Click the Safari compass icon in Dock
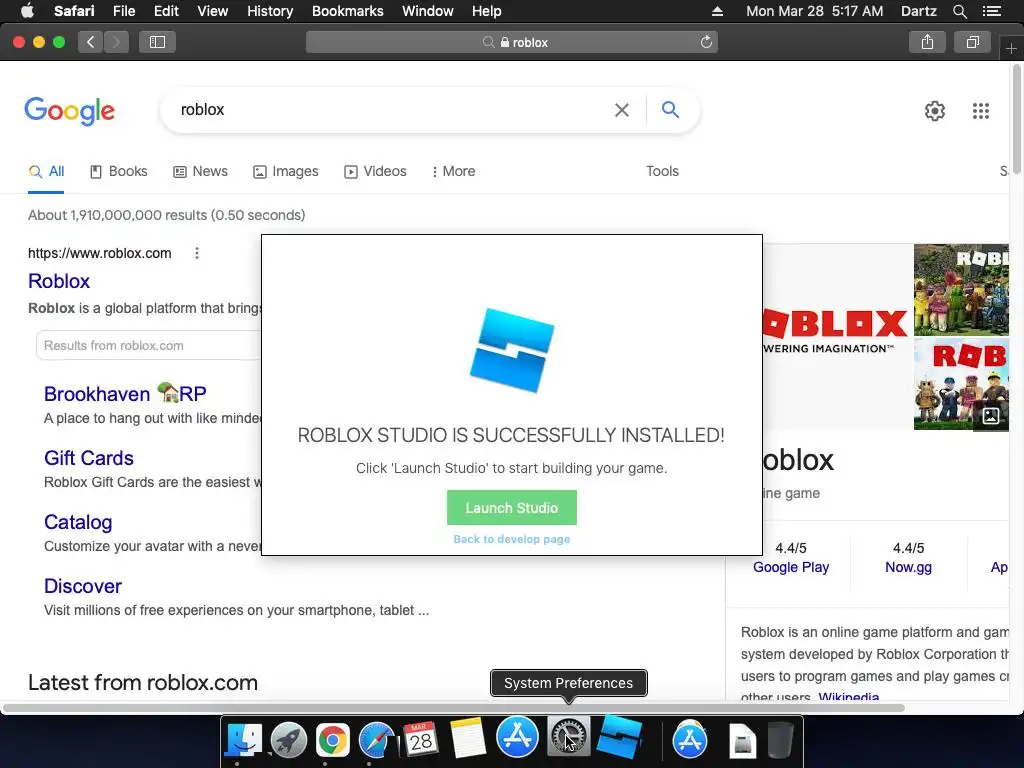This screenshot has height=768, width=1024. tap(376, 740)
